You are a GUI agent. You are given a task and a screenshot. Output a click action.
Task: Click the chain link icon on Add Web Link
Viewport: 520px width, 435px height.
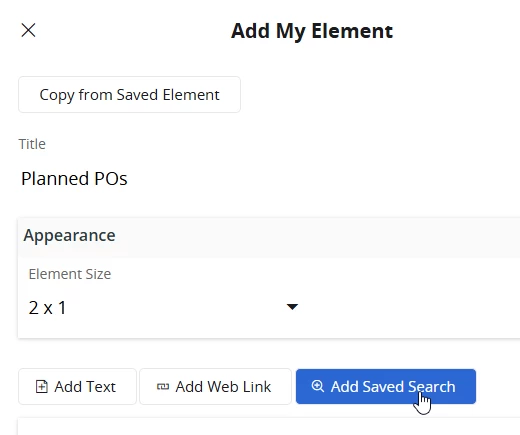tap(163, 387)
